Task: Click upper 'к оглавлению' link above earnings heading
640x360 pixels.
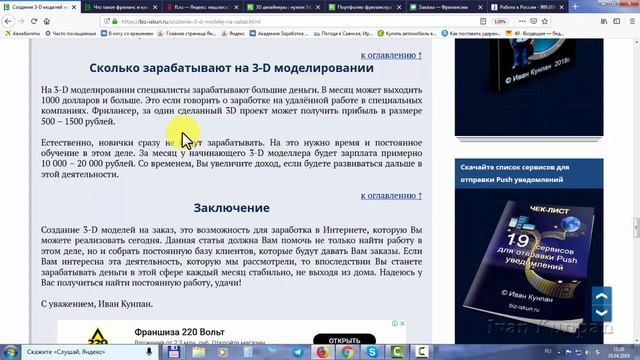Action: tap(391, 55)
